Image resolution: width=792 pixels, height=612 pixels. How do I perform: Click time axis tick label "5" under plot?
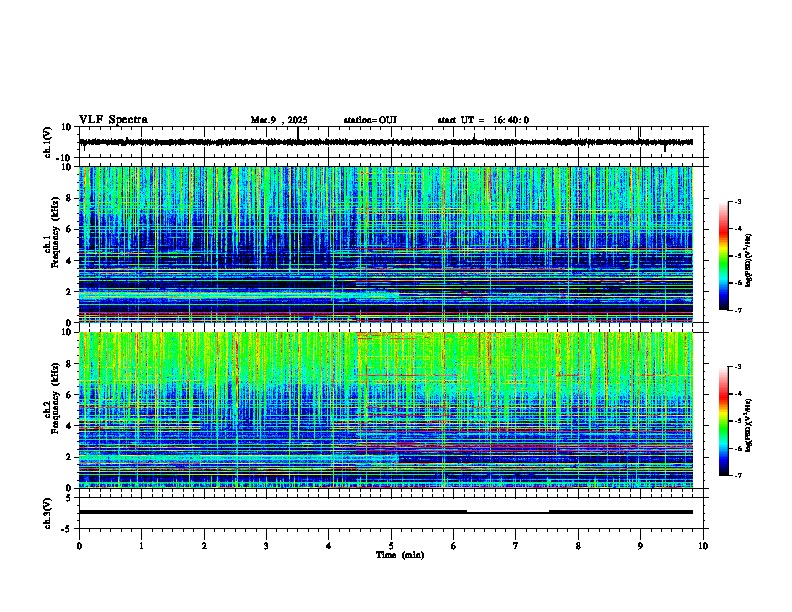391,546
